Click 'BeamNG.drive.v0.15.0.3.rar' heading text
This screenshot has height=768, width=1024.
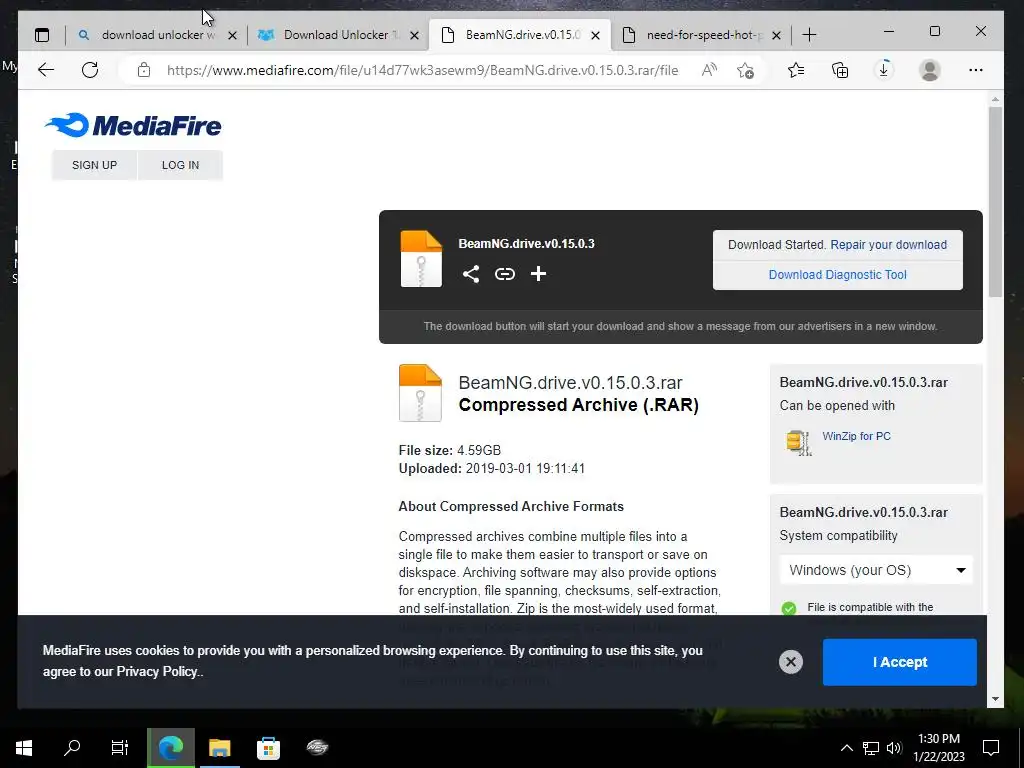point(570,383)
